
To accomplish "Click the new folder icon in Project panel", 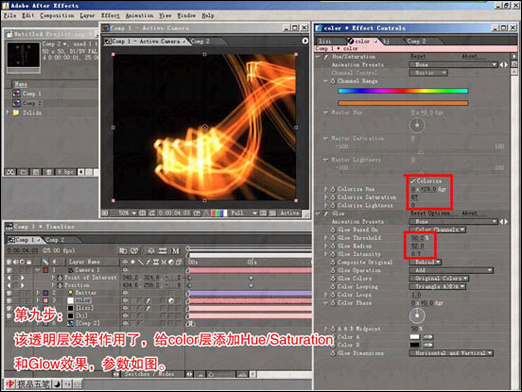I will point(23,172).
